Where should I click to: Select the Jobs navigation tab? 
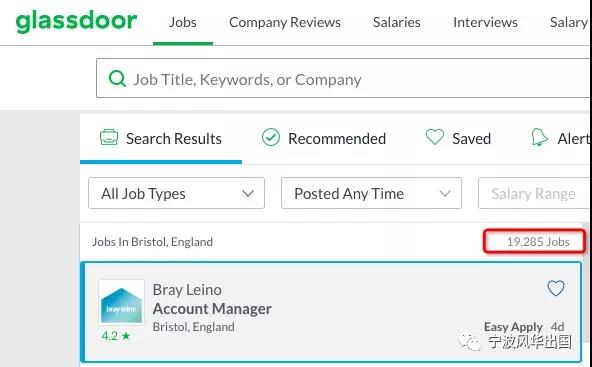pos(183,22)
